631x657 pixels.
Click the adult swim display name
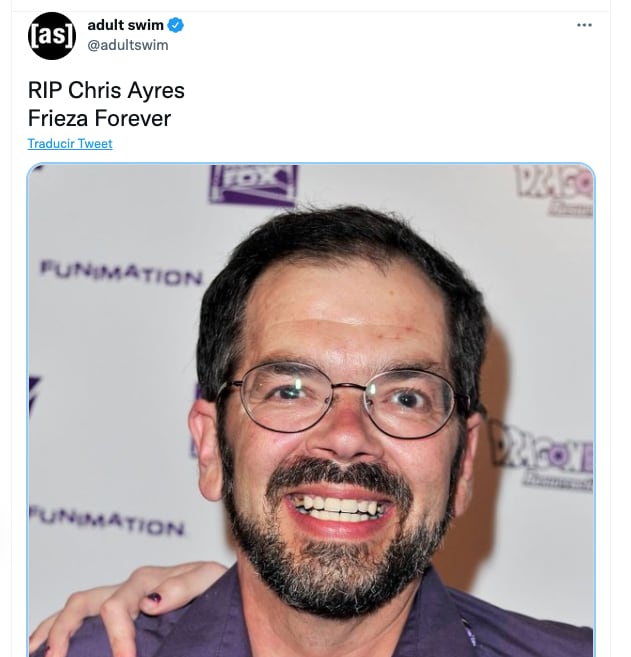(x=125, y=25)
